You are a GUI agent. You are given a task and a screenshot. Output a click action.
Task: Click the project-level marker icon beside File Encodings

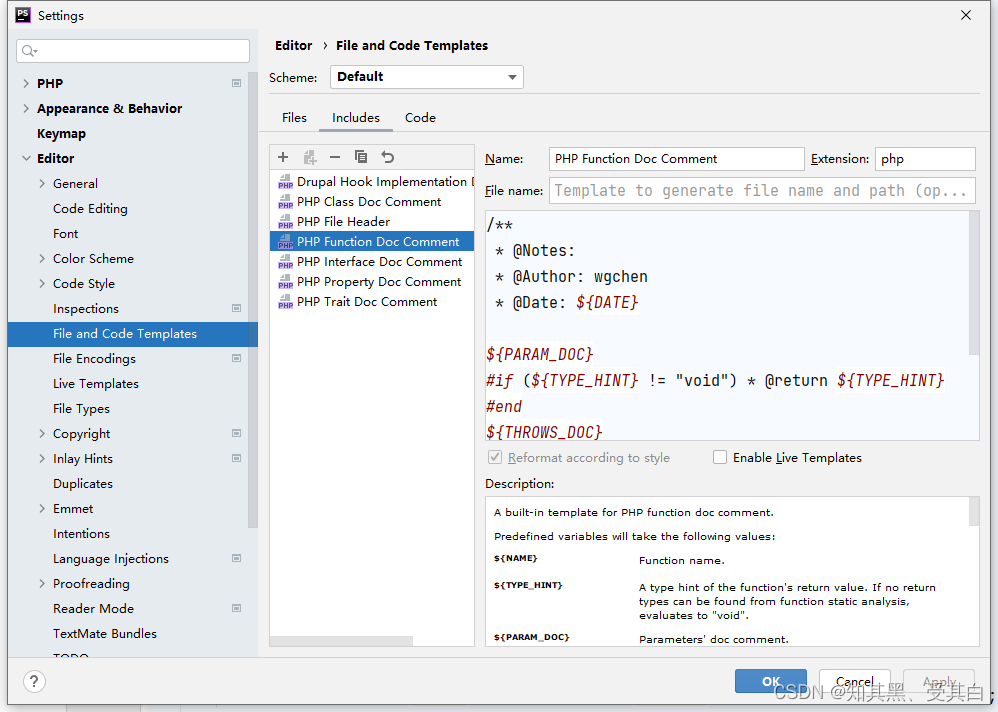(236, 358)
